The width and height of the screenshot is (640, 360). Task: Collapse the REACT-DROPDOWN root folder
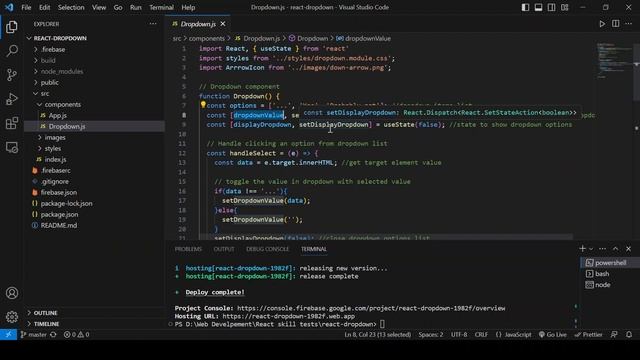(60, 38)
